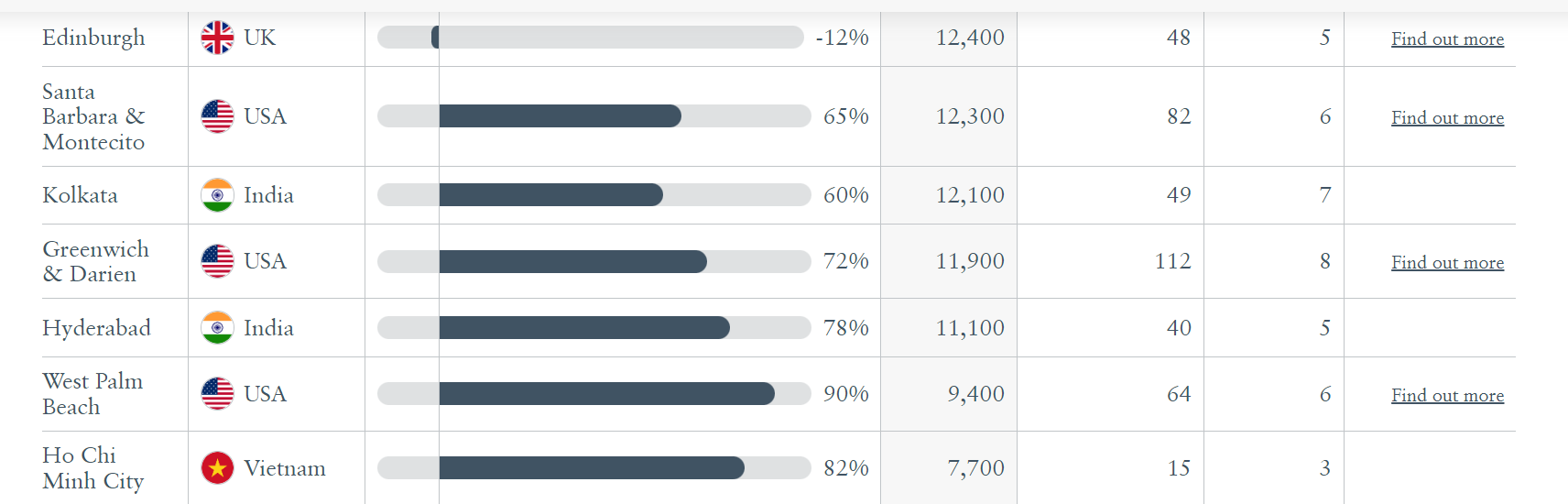Follow Find out more link for Greenwich & Darien
1568x504 pixels.
pyautogui.click(x=1447, y=262)
